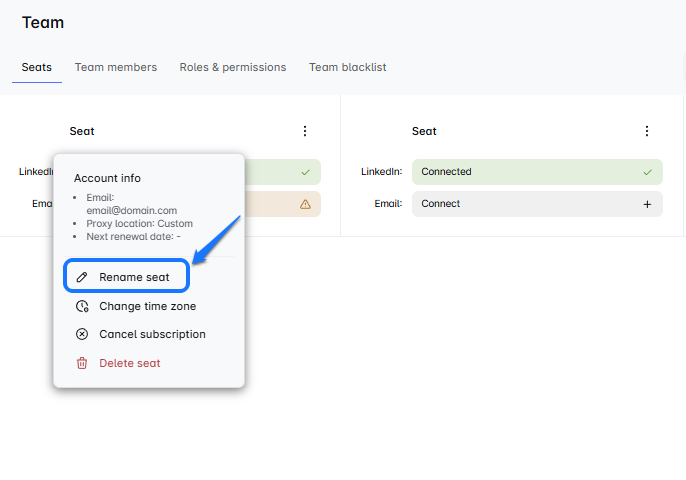Open the Team members tab
Viewport: 686px width, 480px height.
[x=116, y=67]
